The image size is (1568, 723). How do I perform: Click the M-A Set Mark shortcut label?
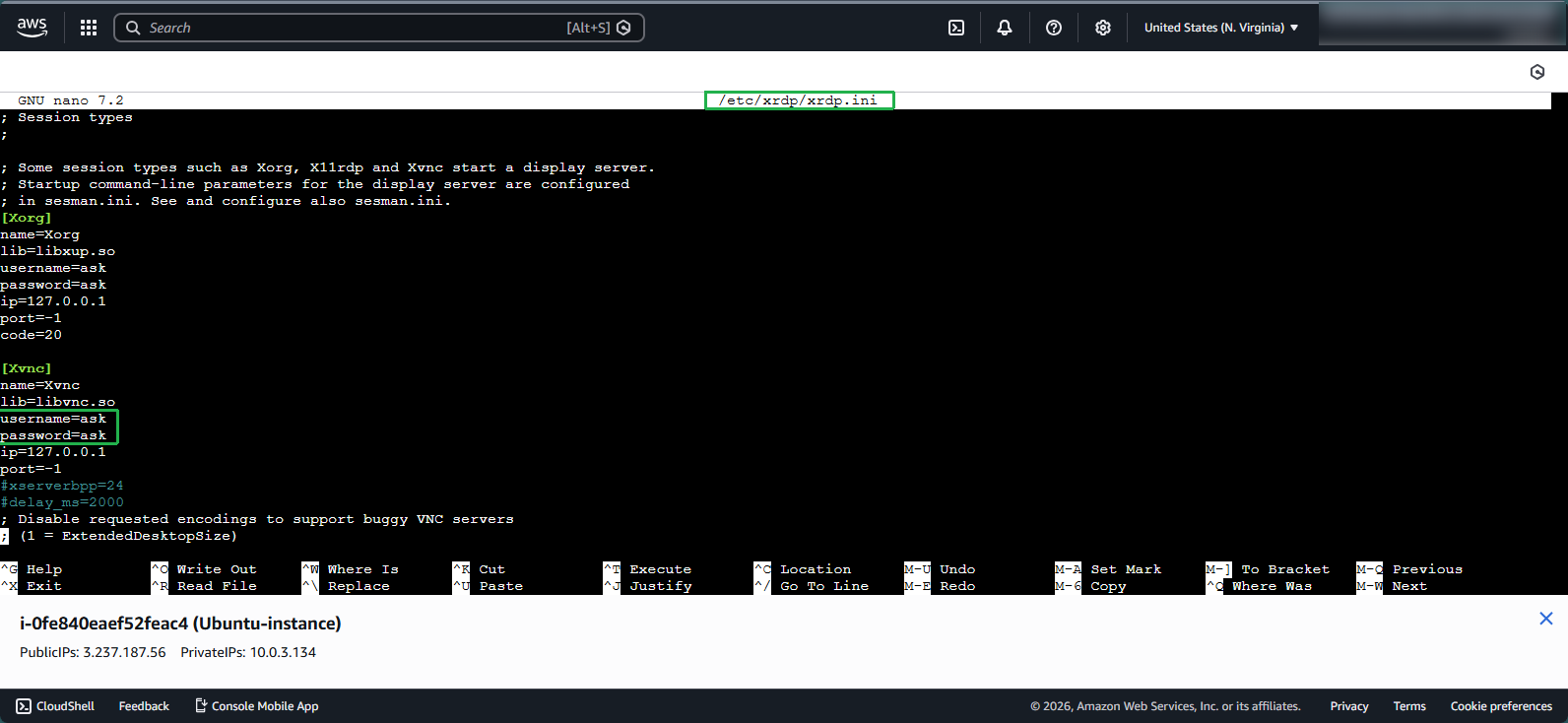click(1108, 569)
